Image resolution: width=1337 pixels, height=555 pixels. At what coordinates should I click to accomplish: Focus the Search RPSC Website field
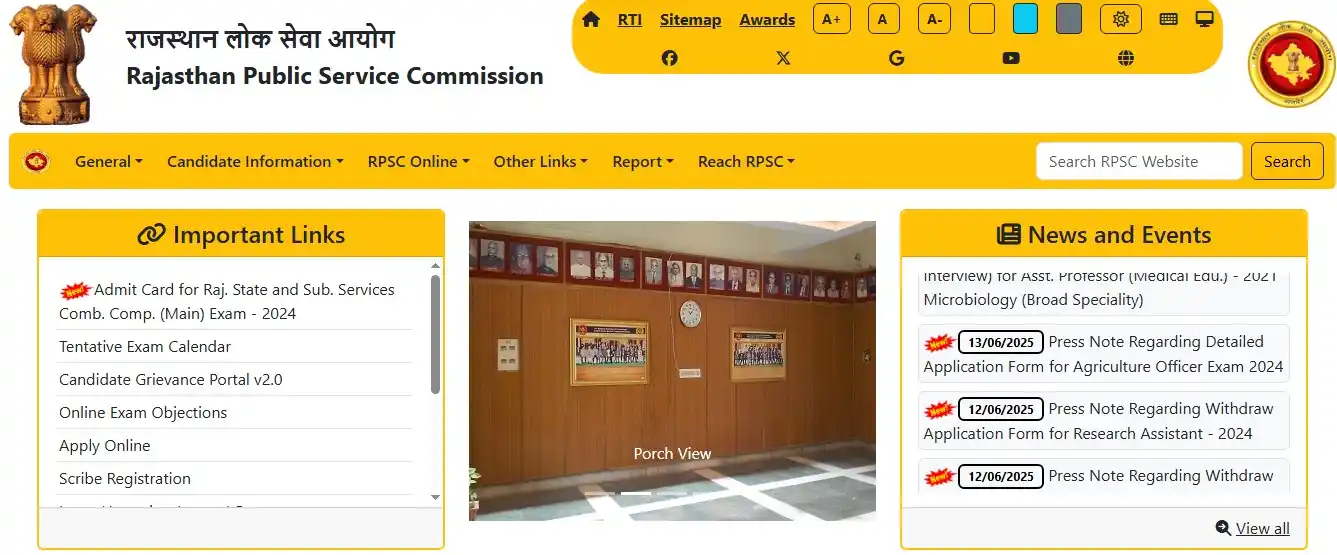pos(1139,161)
